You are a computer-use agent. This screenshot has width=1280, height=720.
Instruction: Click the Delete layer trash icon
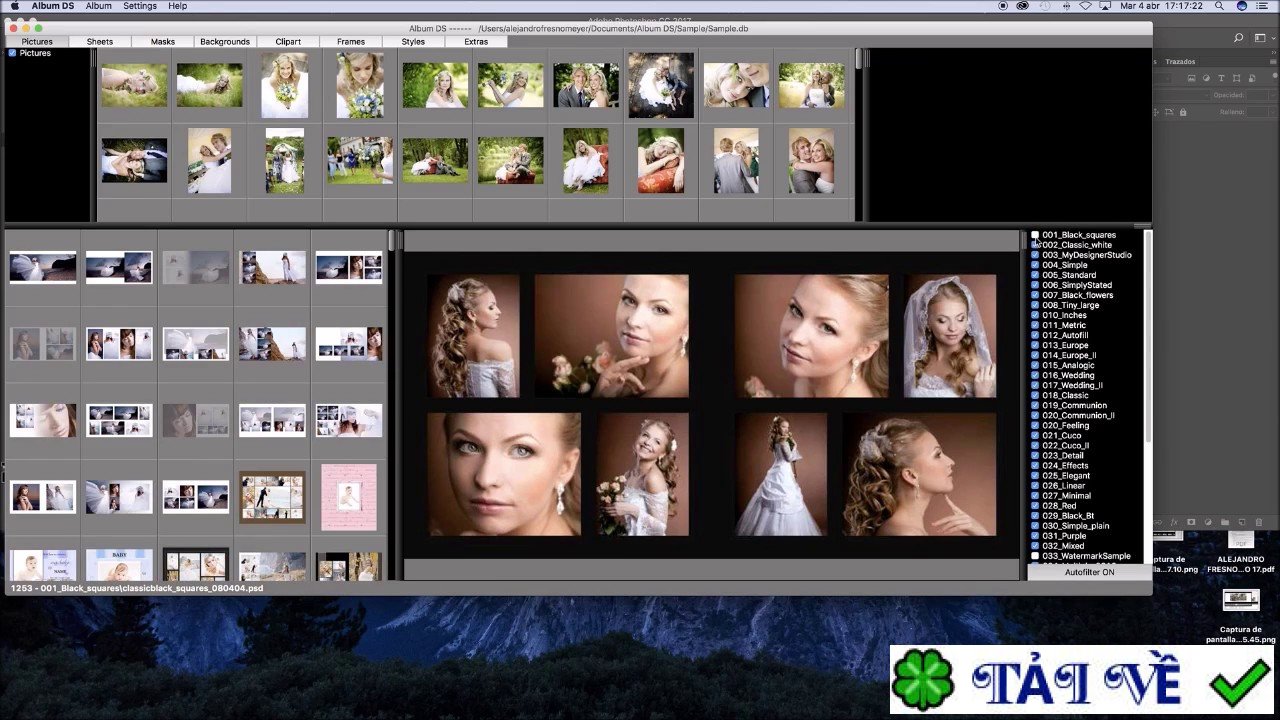[1258, 521]
